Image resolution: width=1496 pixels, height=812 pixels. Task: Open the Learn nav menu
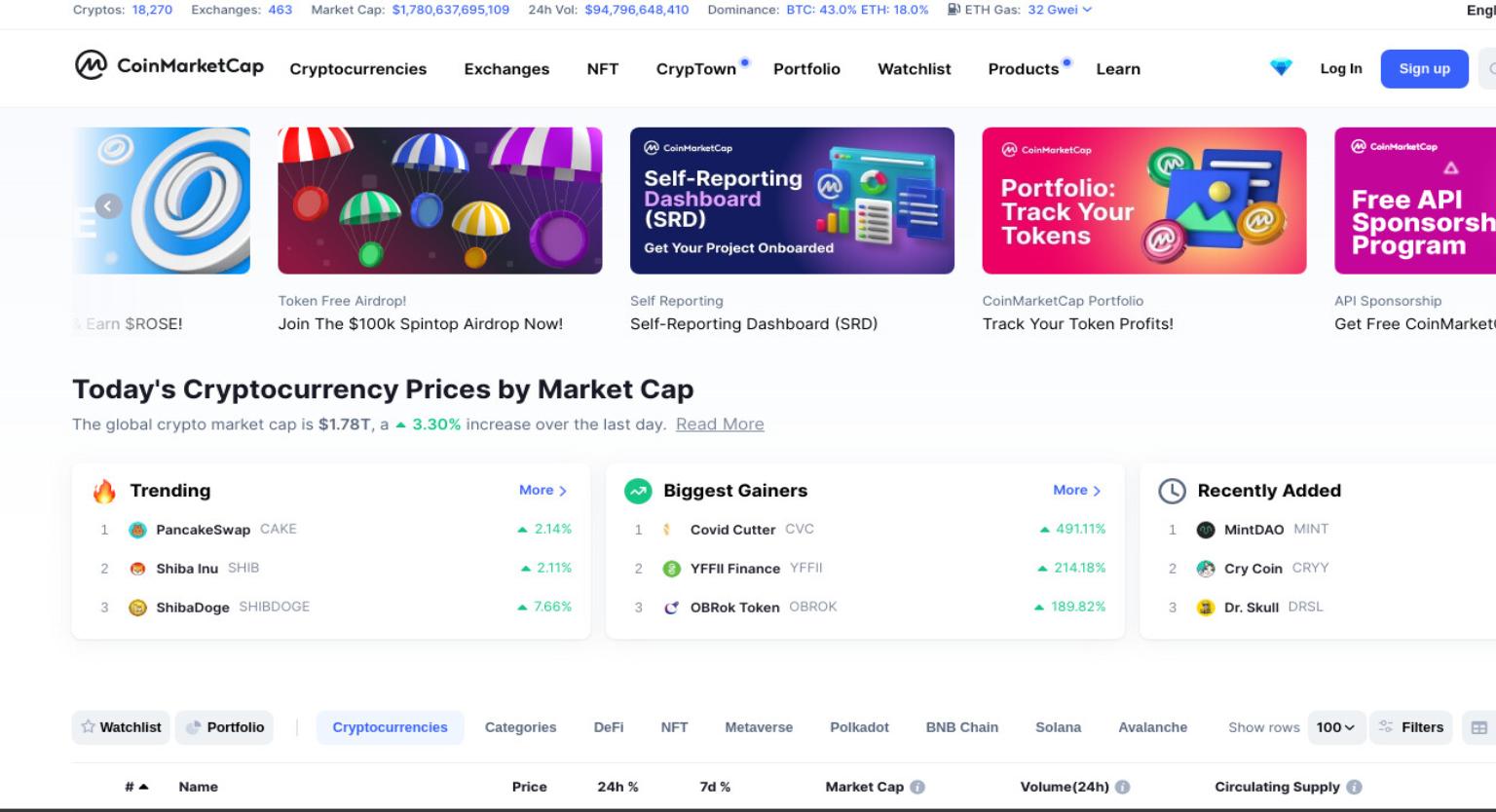[1118, 69]
